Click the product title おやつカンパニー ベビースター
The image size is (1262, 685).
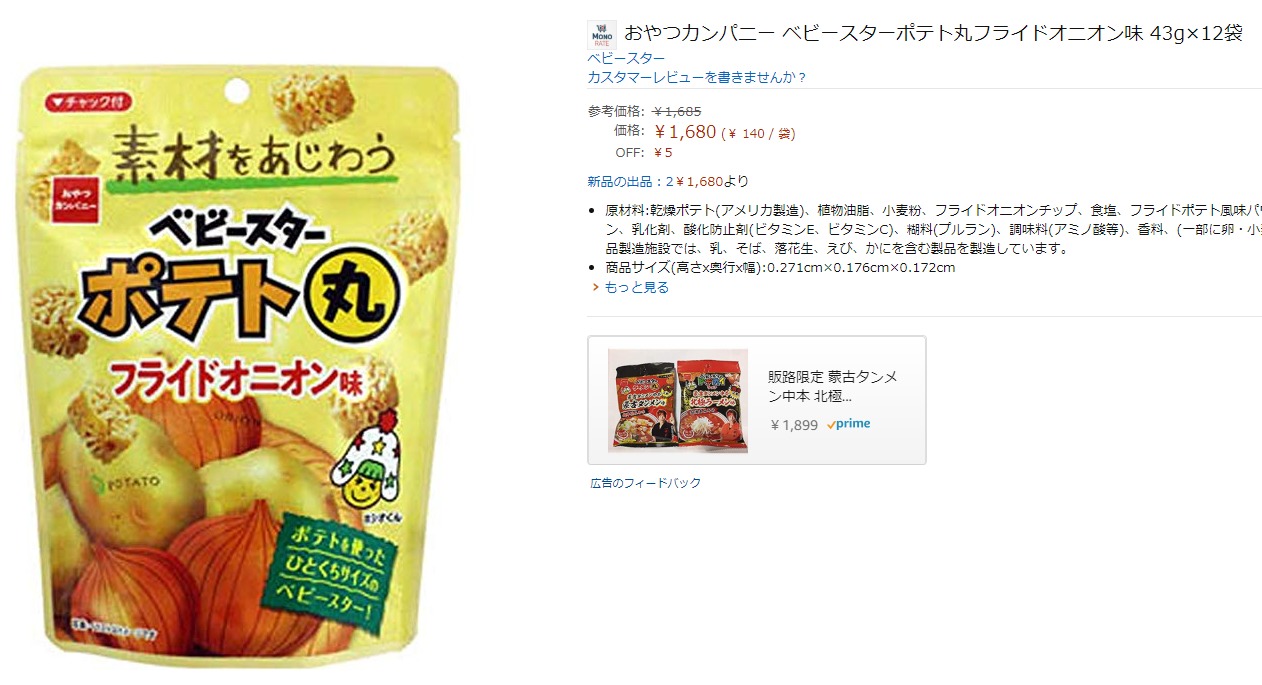(x=933, y=33)
